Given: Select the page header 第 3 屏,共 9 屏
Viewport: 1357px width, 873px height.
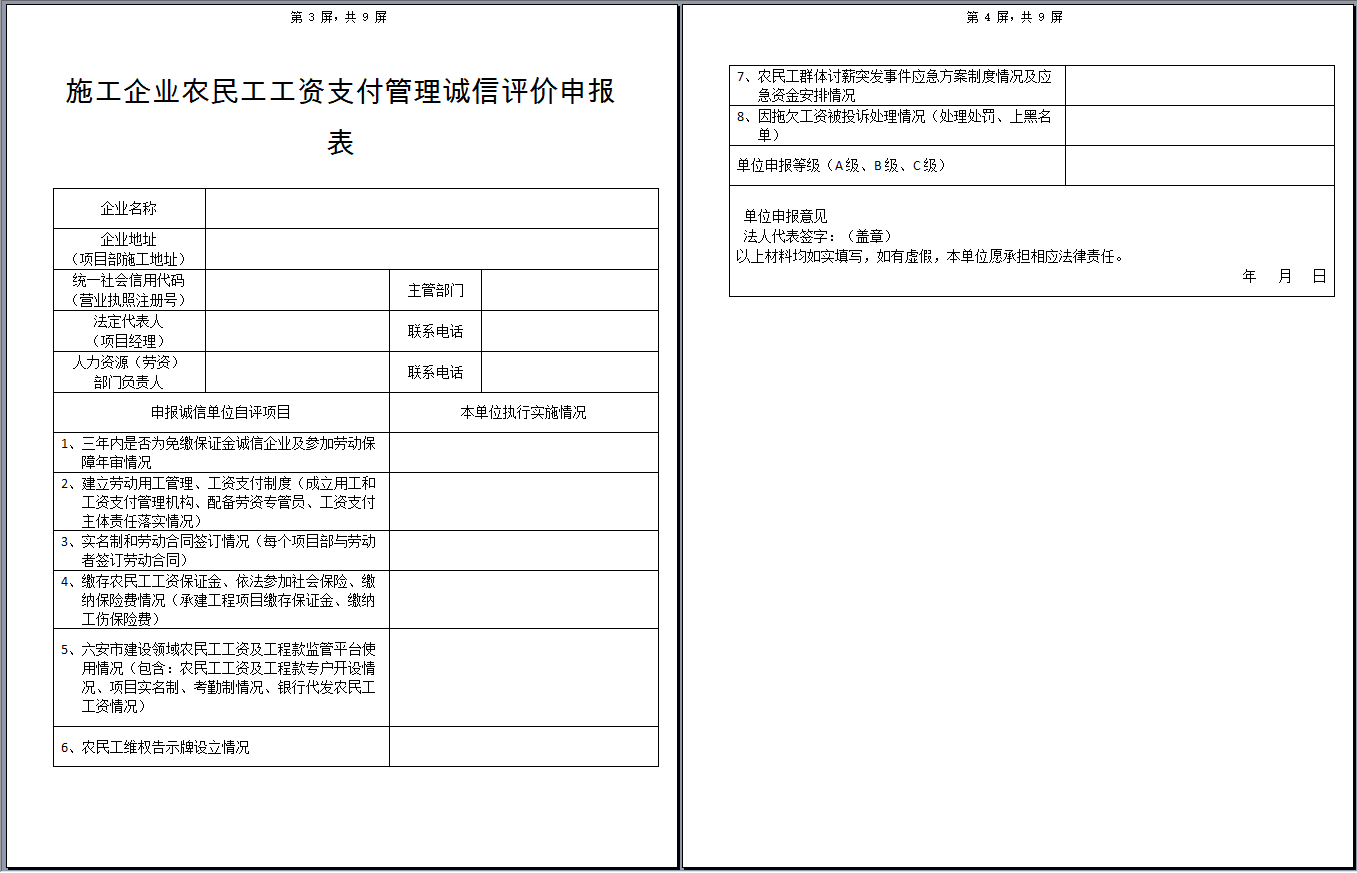Looking at the screenshot, I should 338,17.
